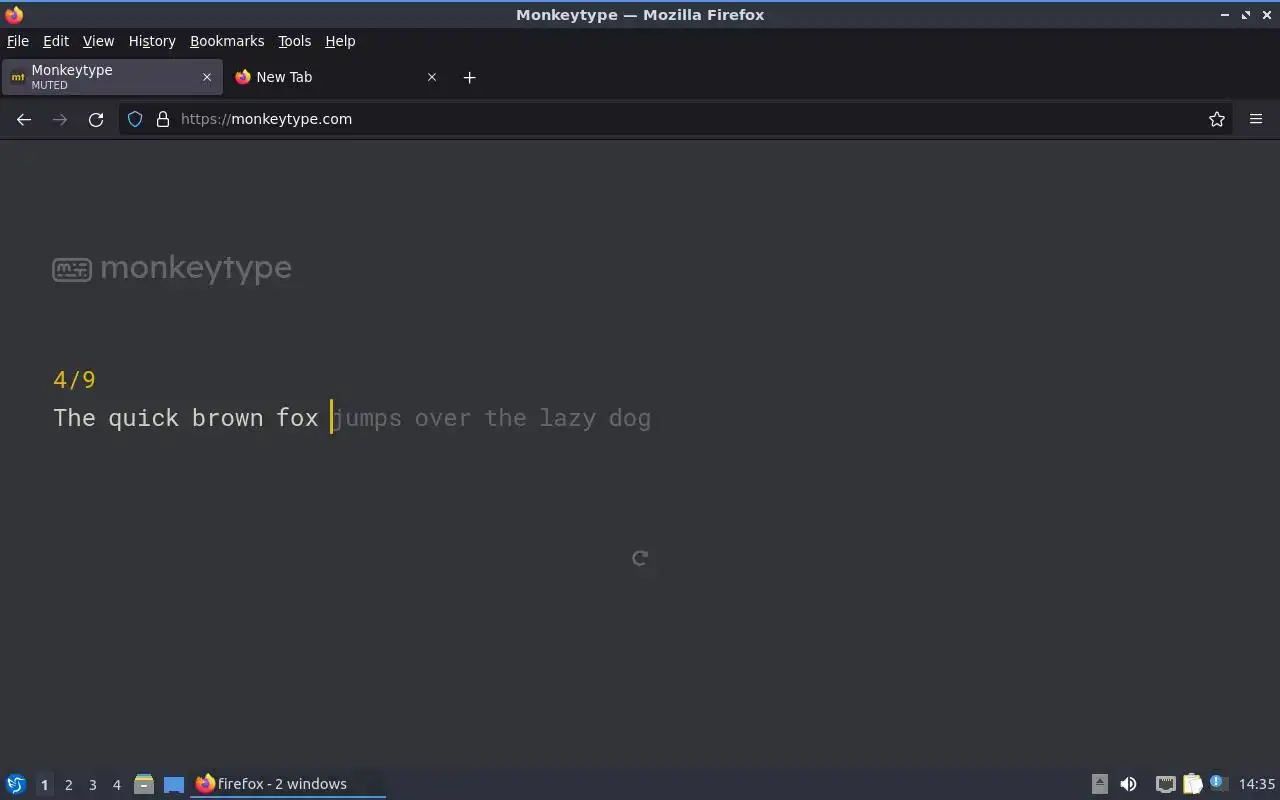1280x800 pixels.
Task: Click the blue show desktop icon
Action: 174,784
